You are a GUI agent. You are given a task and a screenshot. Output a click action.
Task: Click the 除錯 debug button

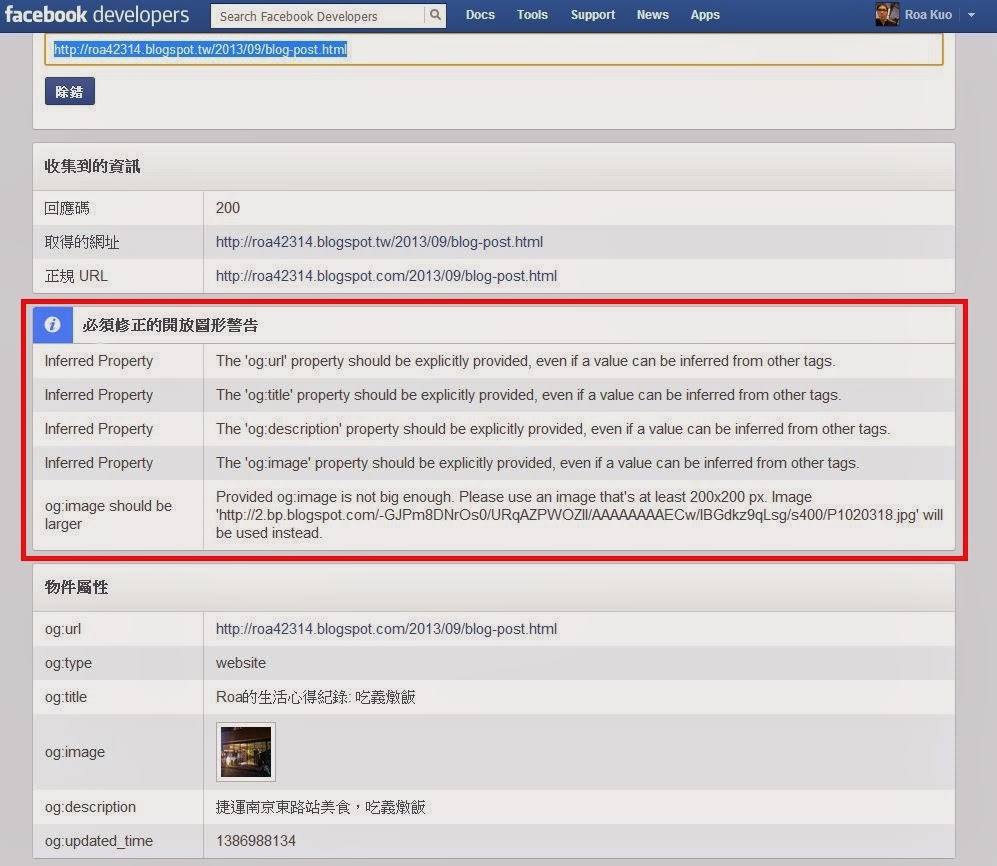[x=70, y=92]
